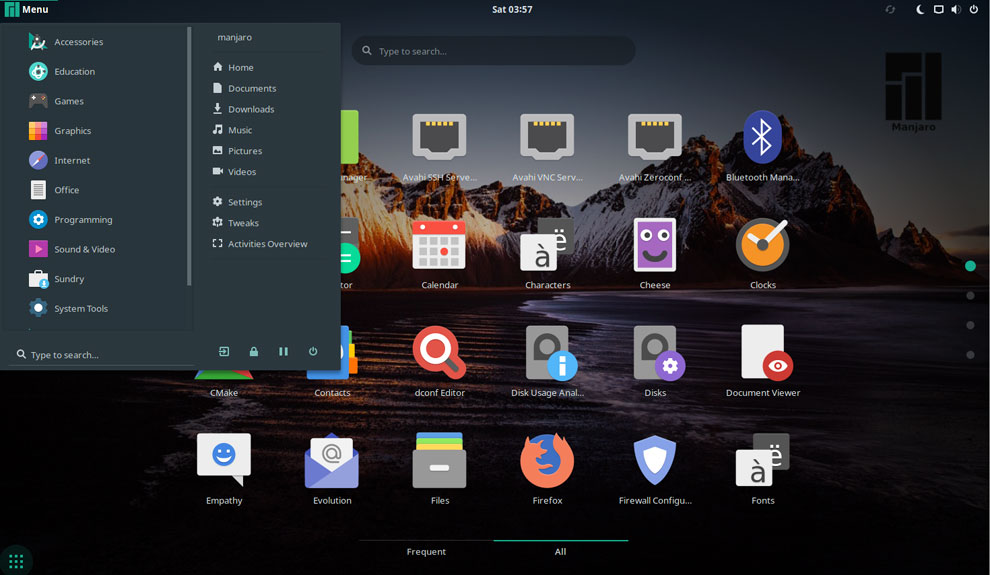The height and width of the screenshot is (575, 990).
Task: Click the volume icon in top bar
Action: [956, 9]
